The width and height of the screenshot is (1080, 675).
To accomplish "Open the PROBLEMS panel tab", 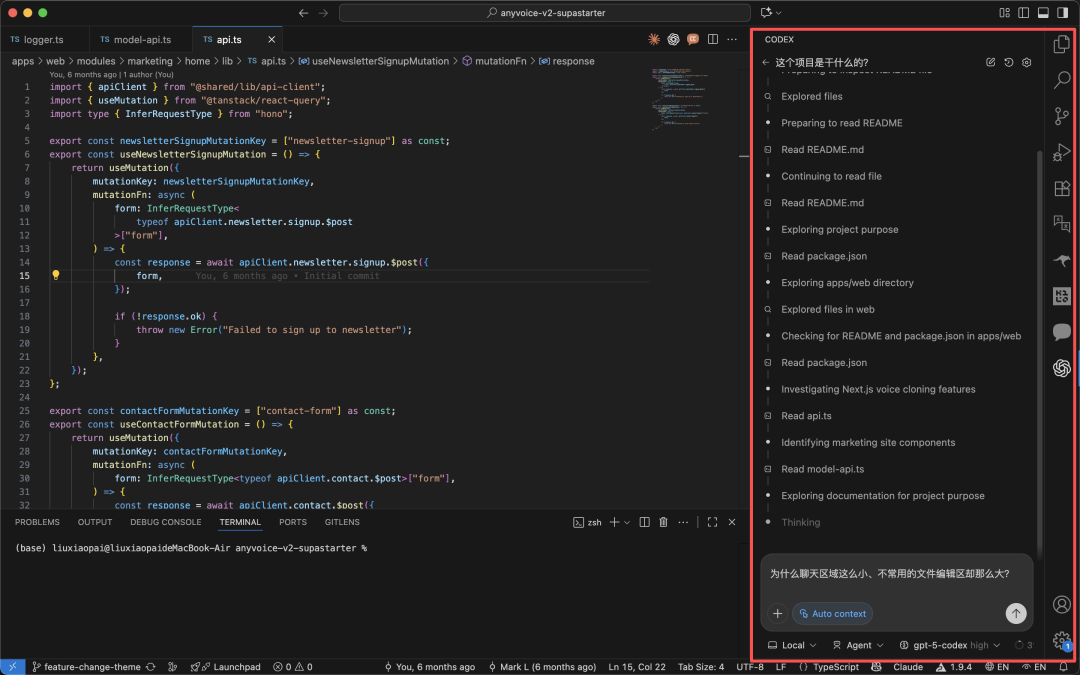I will (37, 522).
